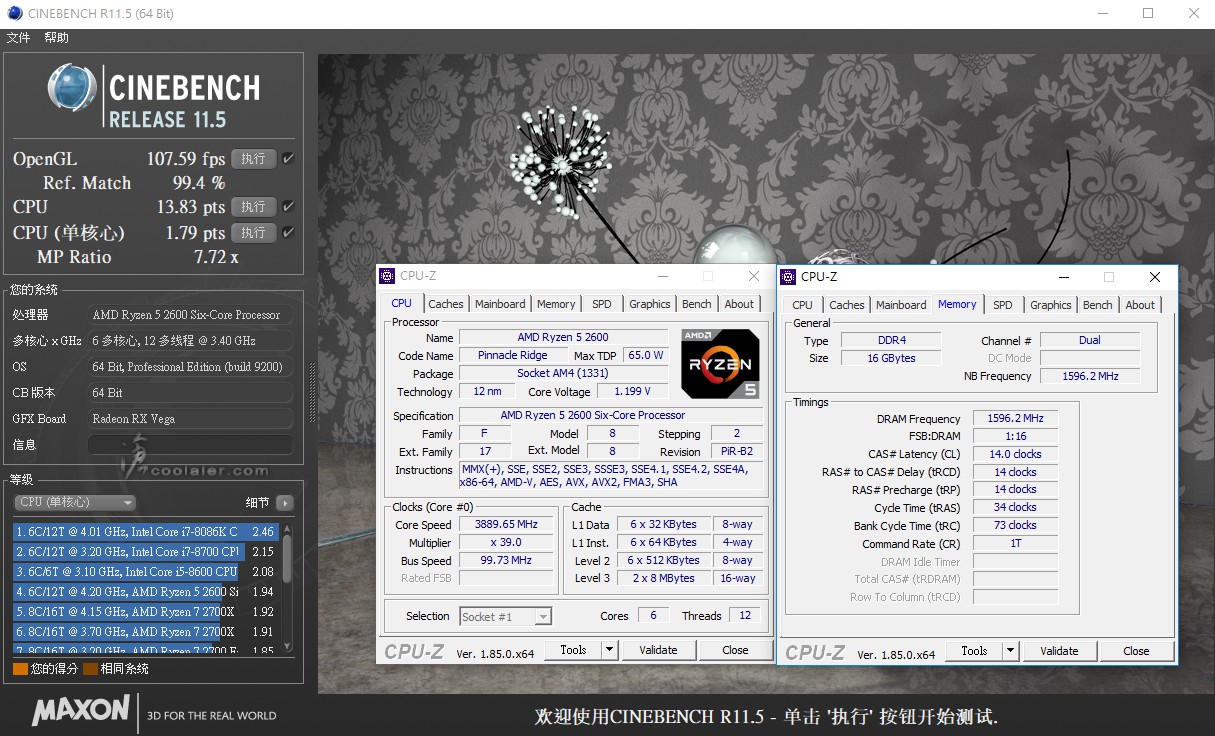The height and width of the screenshot is (736, 1215).
Task: Switch to Graphics tab in left CPU-Z
Action: pyautogui.click(x=650, y=304)
